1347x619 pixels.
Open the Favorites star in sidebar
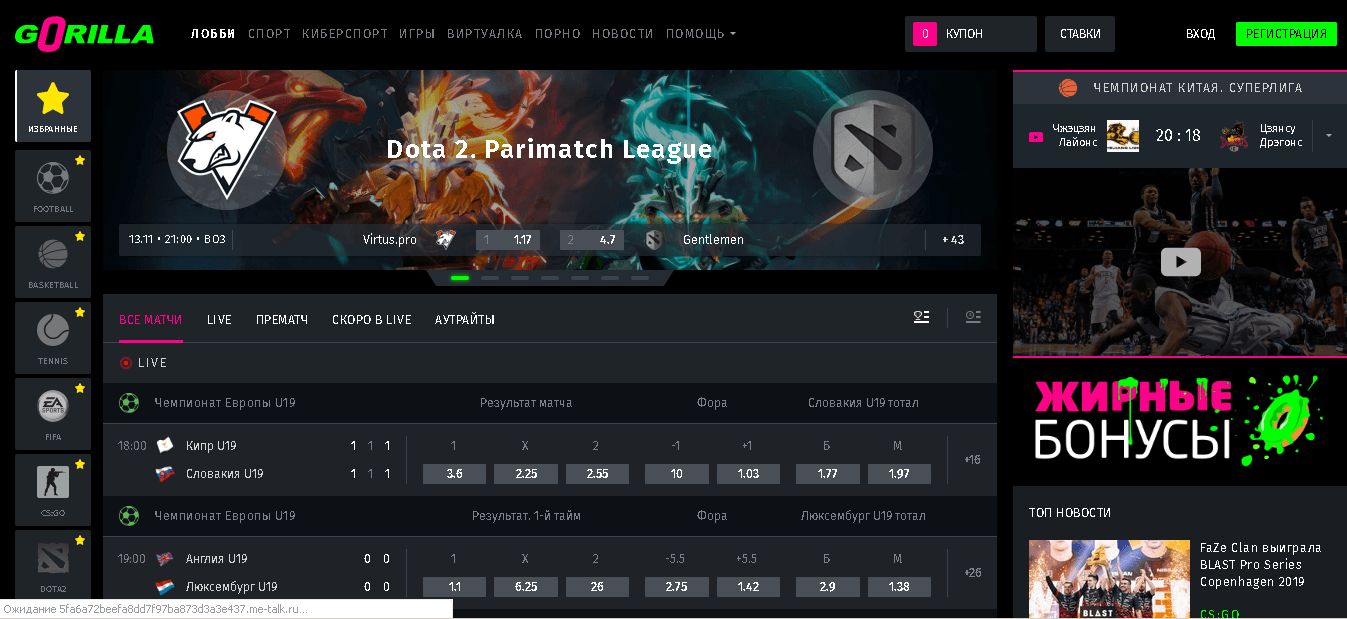[x=53, y=105]
